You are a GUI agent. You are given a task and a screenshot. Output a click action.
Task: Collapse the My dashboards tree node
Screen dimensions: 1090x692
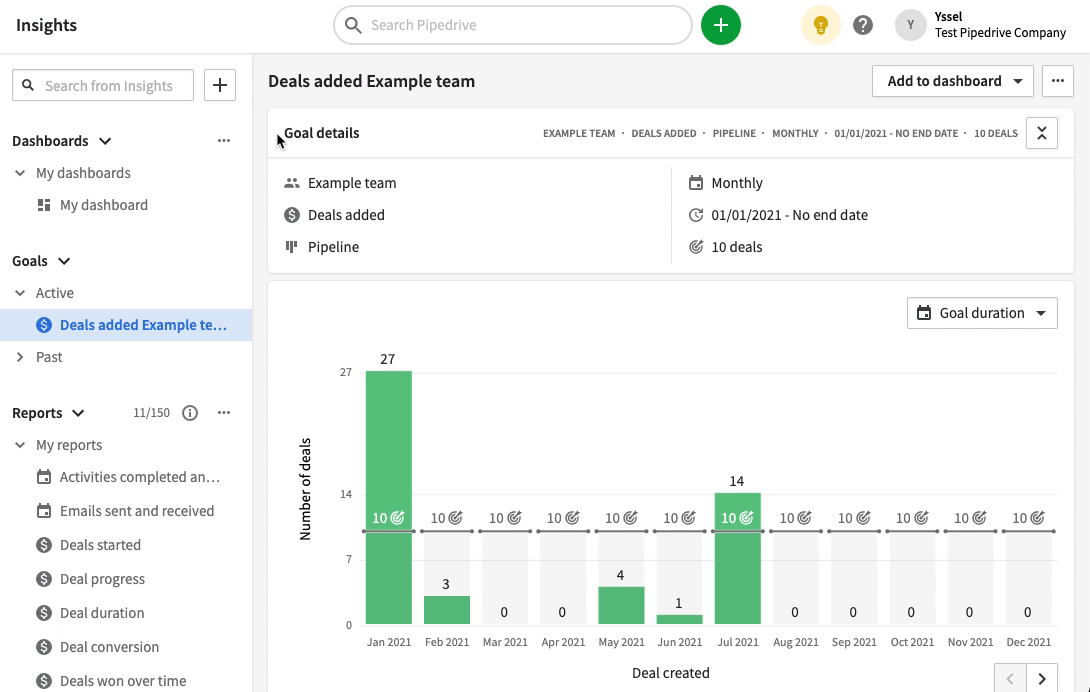(x=20, y=172)
